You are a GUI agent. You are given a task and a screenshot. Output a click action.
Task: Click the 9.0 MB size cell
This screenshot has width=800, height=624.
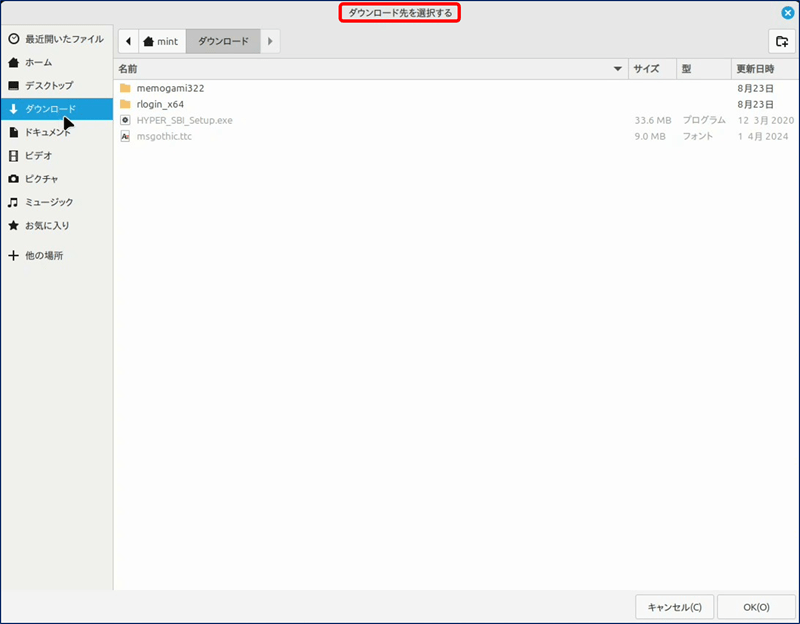pos(650,136)
